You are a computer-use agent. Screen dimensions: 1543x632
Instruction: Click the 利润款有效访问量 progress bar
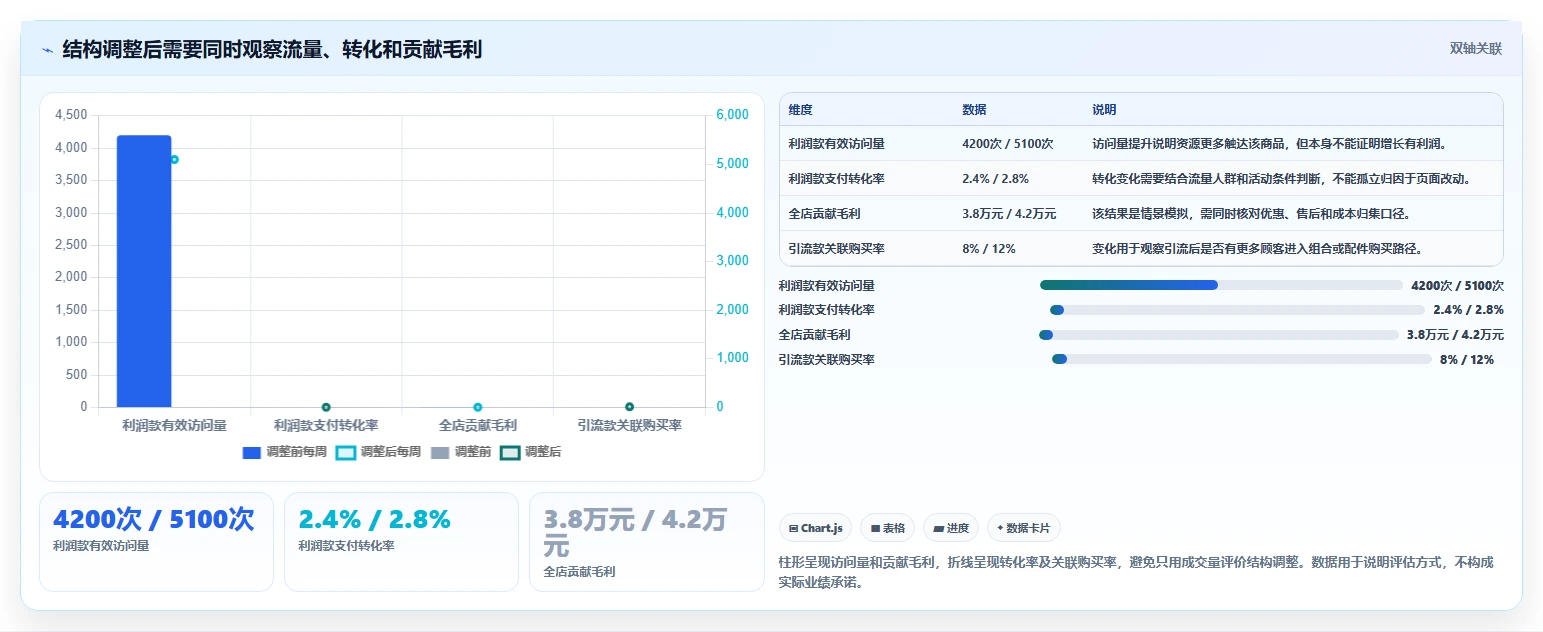point(1221,285)
